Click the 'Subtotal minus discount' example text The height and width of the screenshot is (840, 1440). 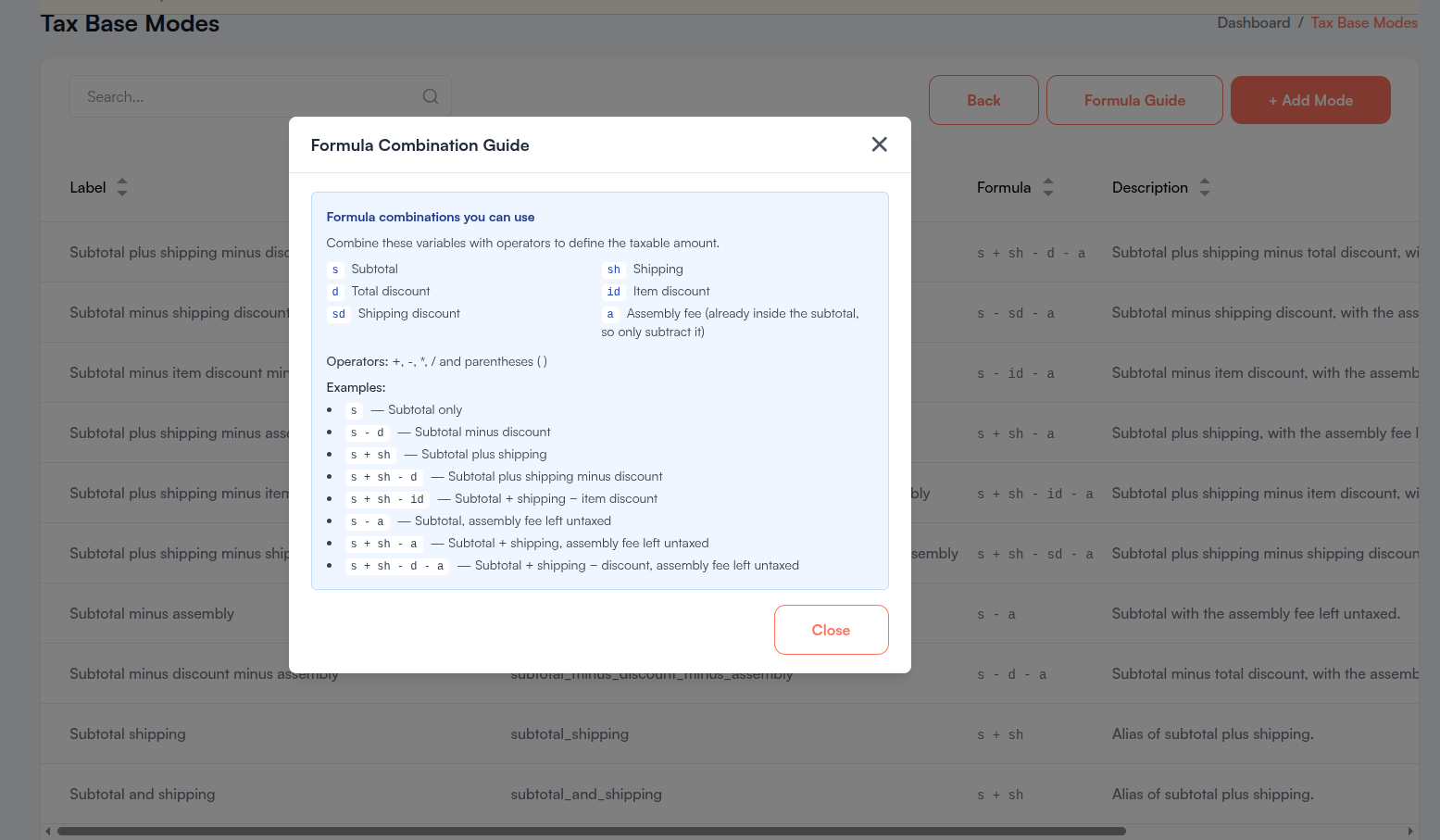click(482, 432)
